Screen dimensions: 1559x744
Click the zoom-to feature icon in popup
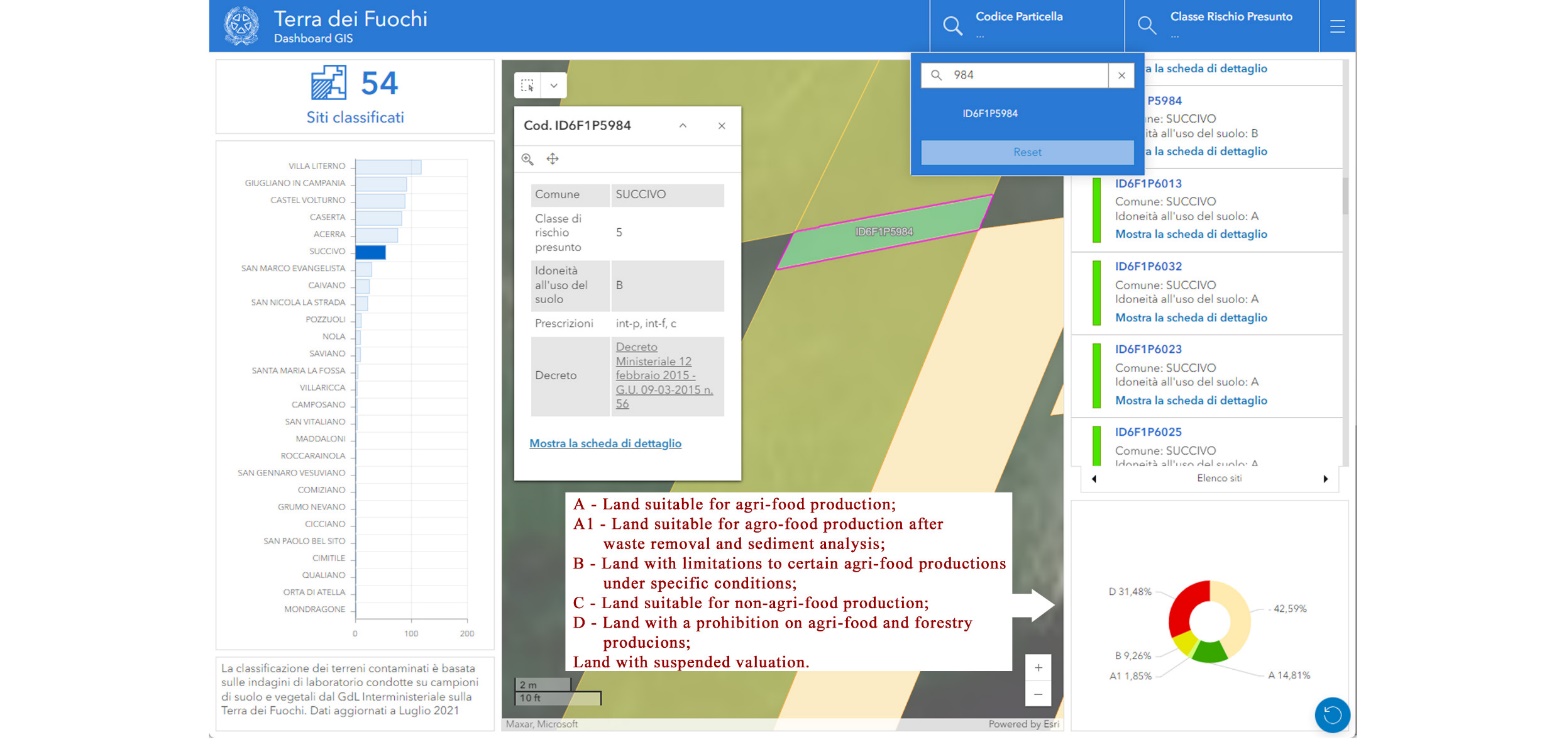528,159
